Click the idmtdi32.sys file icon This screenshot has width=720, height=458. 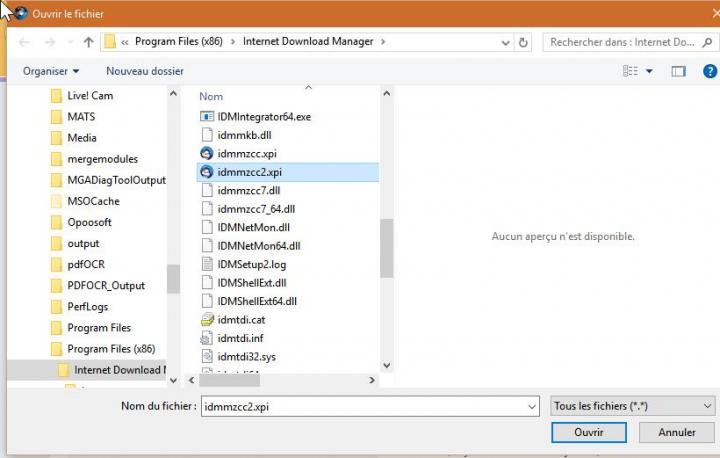pos(207,356)
